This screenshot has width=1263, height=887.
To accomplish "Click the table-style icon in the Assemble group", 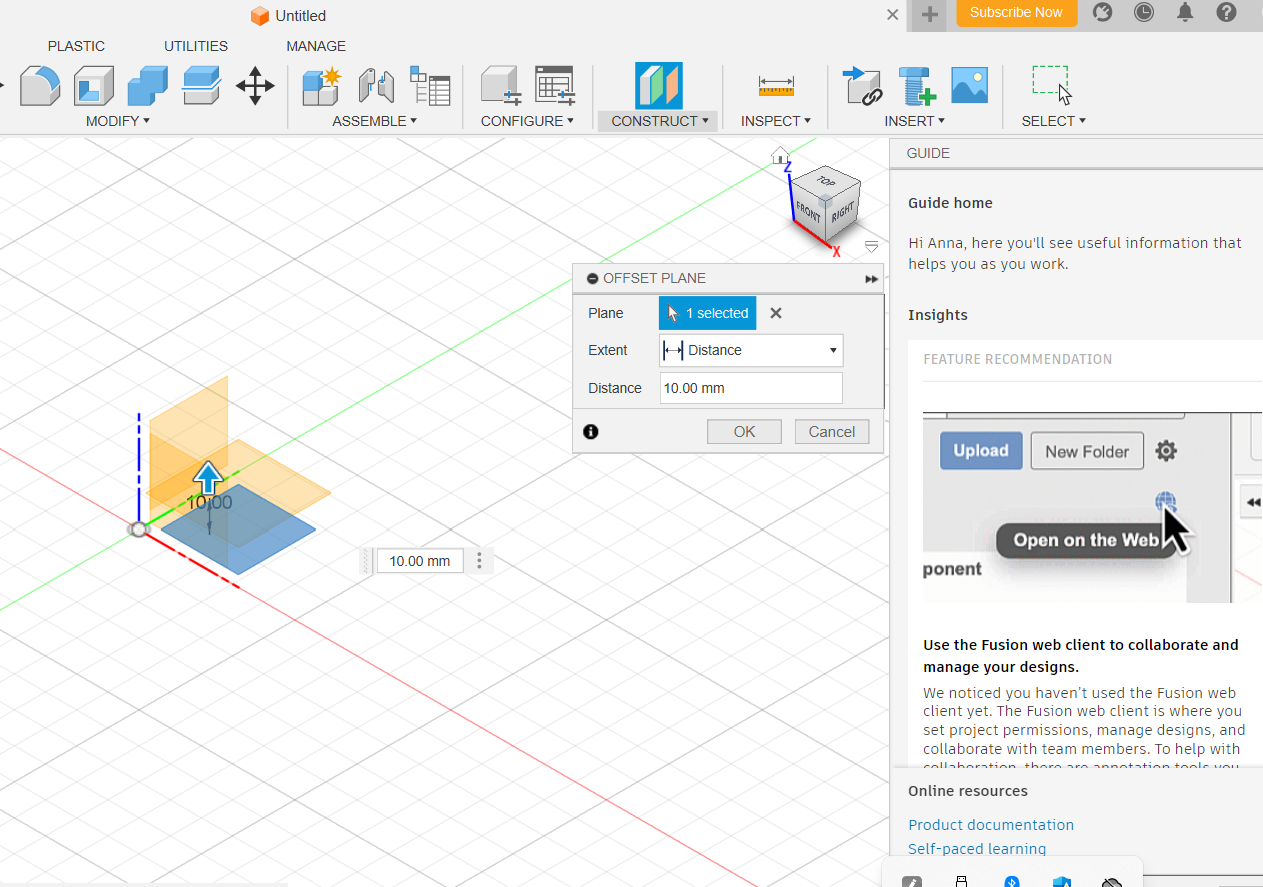I will point(430,86).
